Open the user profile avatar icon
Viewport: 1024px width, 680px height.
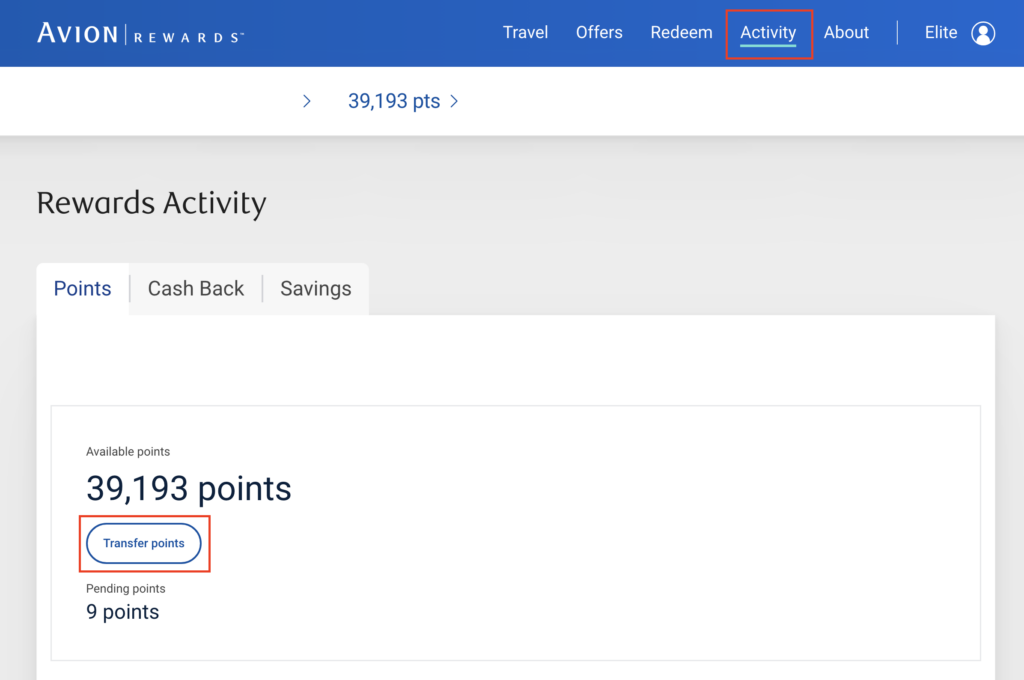coord(983,33)
